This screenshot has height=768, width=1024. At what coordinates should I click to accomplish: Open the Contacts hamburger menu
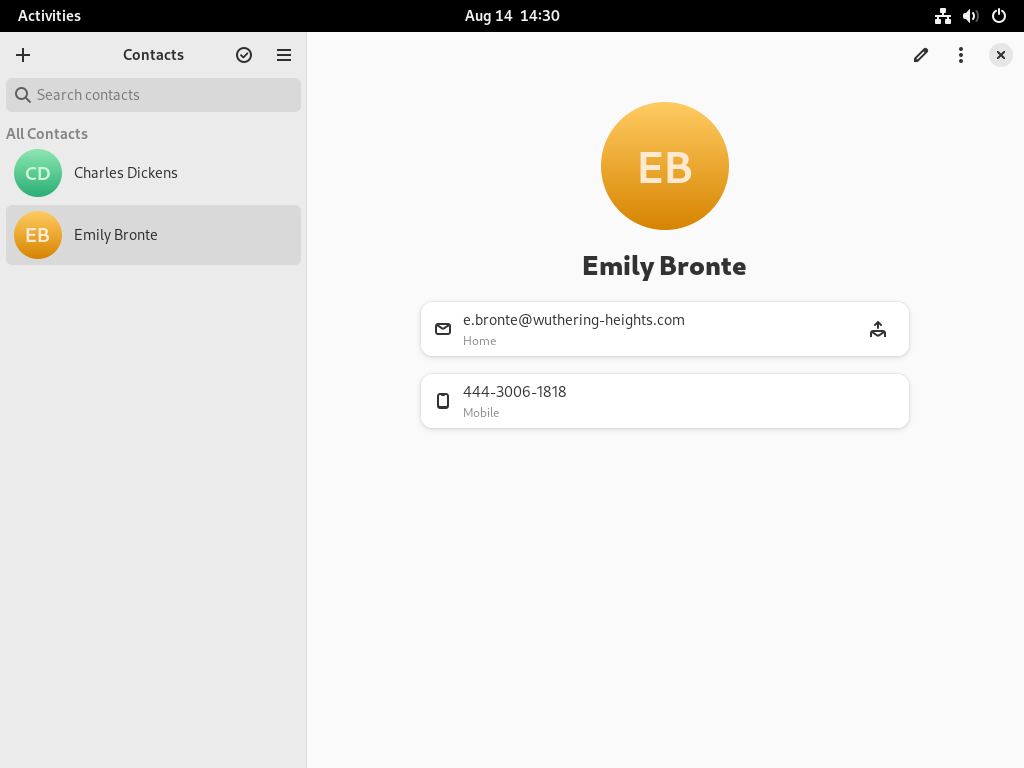click(x=283, y=55)
